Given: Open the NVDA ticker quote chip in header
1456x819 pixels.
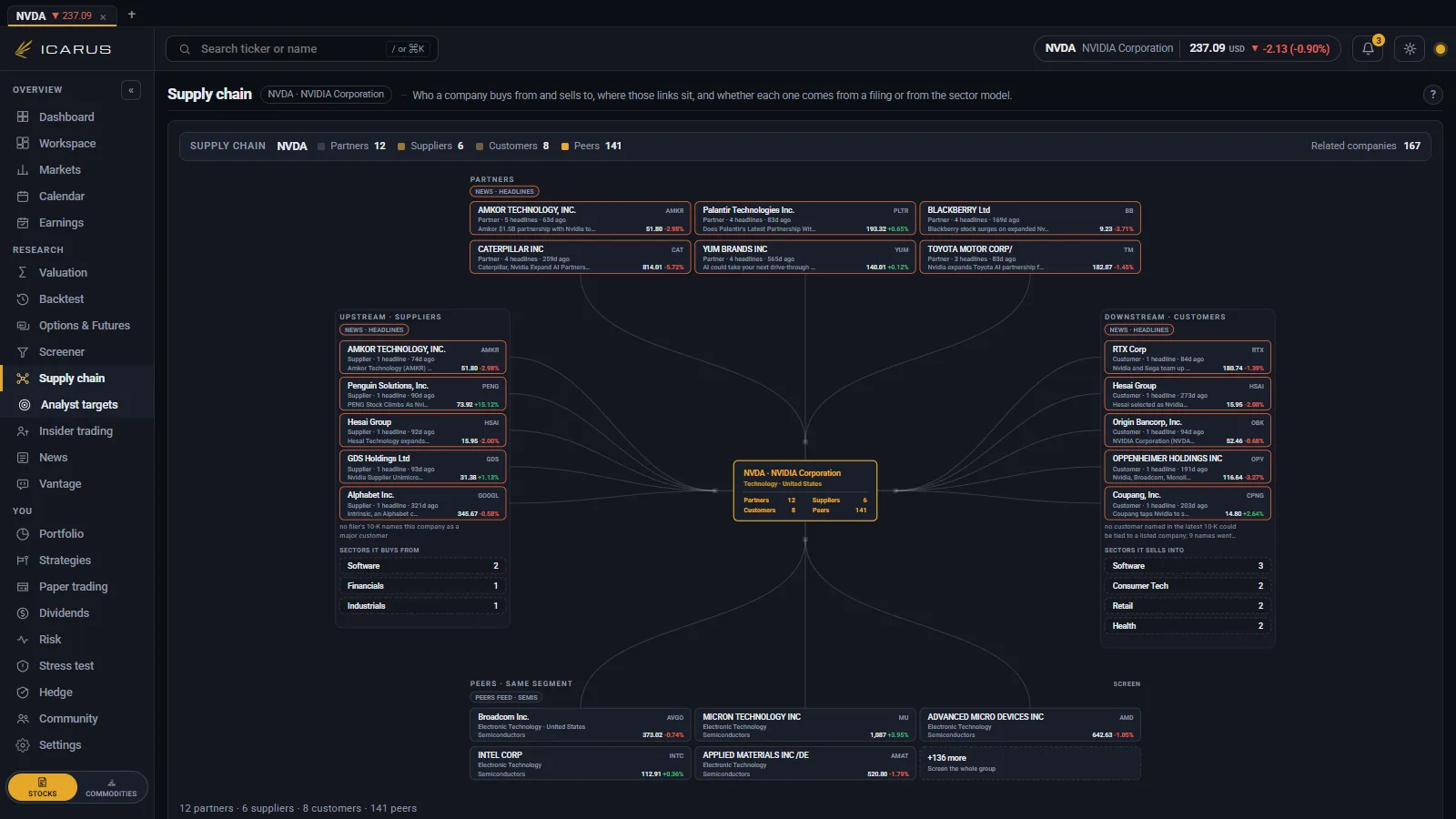Looking at the screenshot, I should tap(1188, 49).
